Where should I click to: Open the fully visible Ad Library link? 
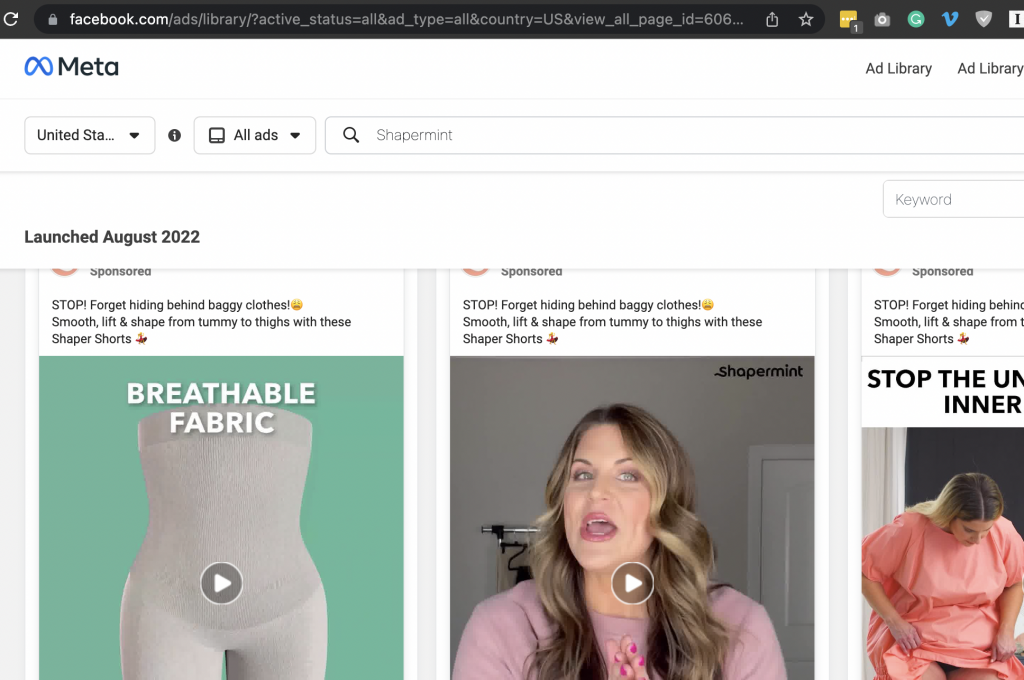coord(899,69)
